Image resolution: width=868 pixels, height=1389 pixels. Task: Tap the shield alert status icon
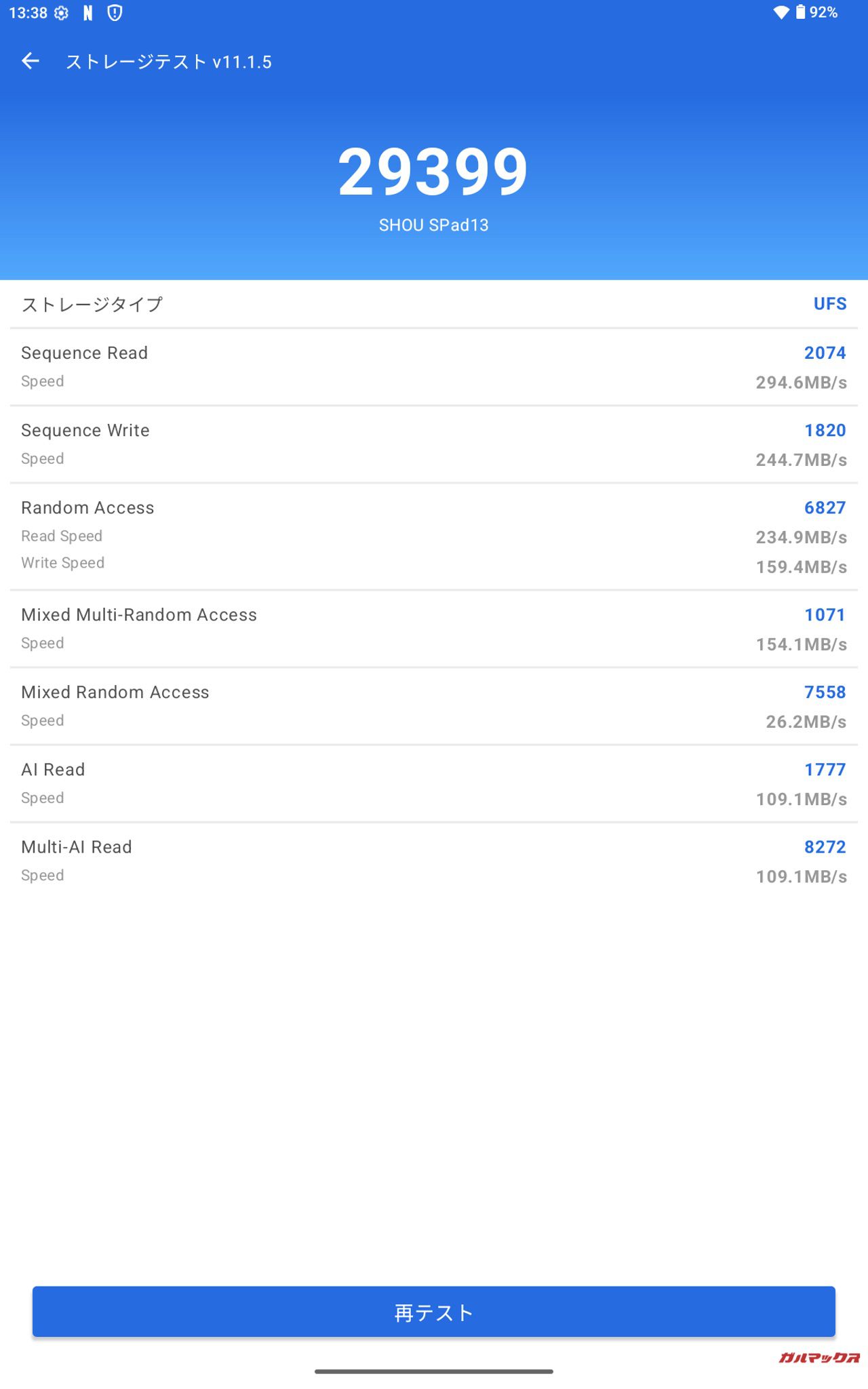pyautogui.click(x=115, y=13)
